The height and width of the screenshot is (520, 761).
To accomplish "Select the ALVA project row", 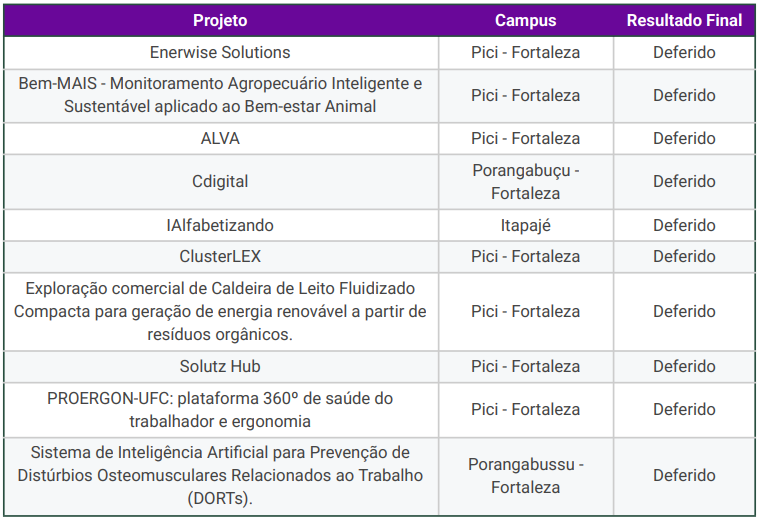I will pyautogui.click(x=220, y=138).
